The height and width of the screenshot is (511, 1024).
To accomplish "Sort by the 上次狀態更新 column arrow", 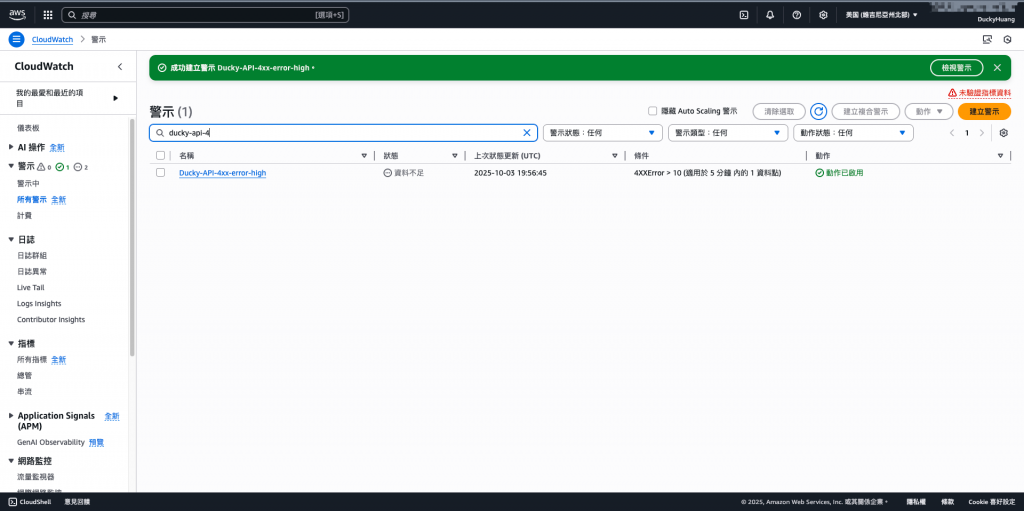I will tap(615, 156).
